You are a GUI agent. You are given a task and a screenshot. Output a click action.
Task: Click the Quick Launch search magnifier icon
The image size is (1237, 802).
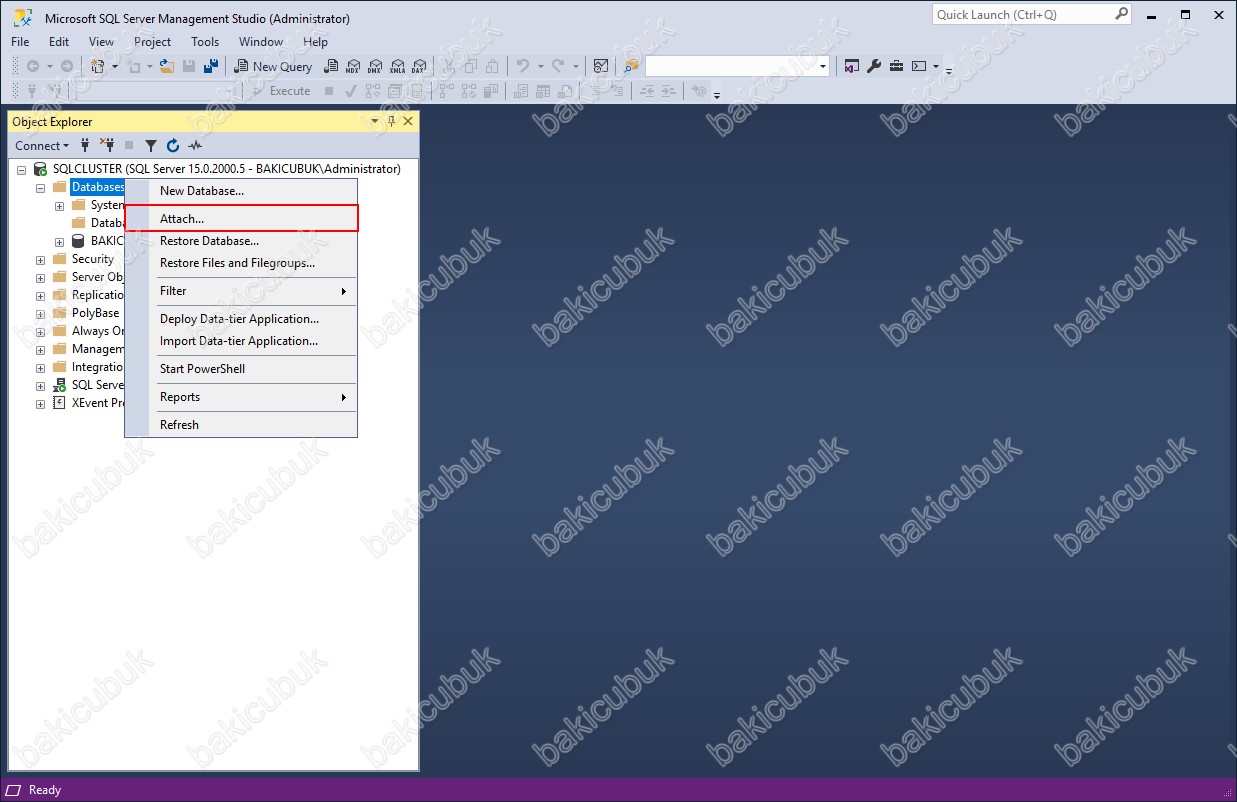(1121, 14)
